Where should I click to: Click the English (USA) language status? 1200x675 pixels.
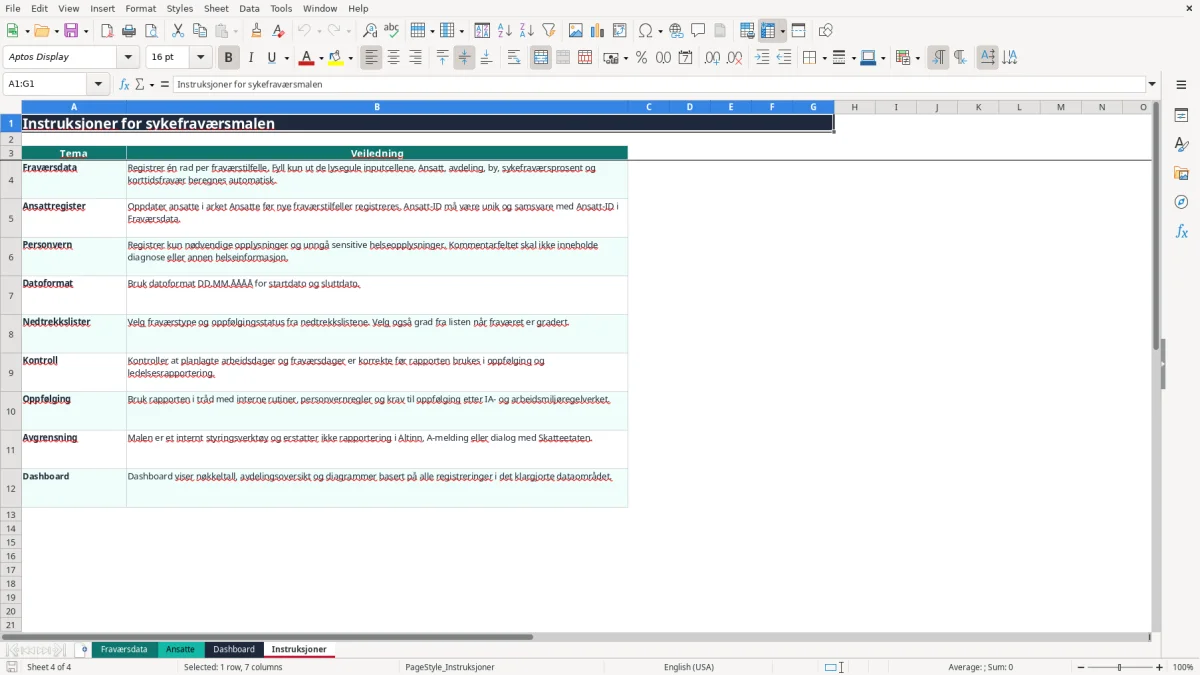[689, 667]
